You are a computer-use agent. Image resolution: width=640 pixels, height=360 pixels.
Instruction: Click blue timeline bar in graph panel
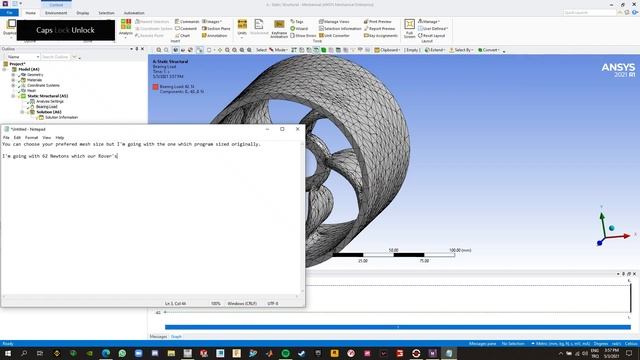pyautogui.click(x=398, y=327)
